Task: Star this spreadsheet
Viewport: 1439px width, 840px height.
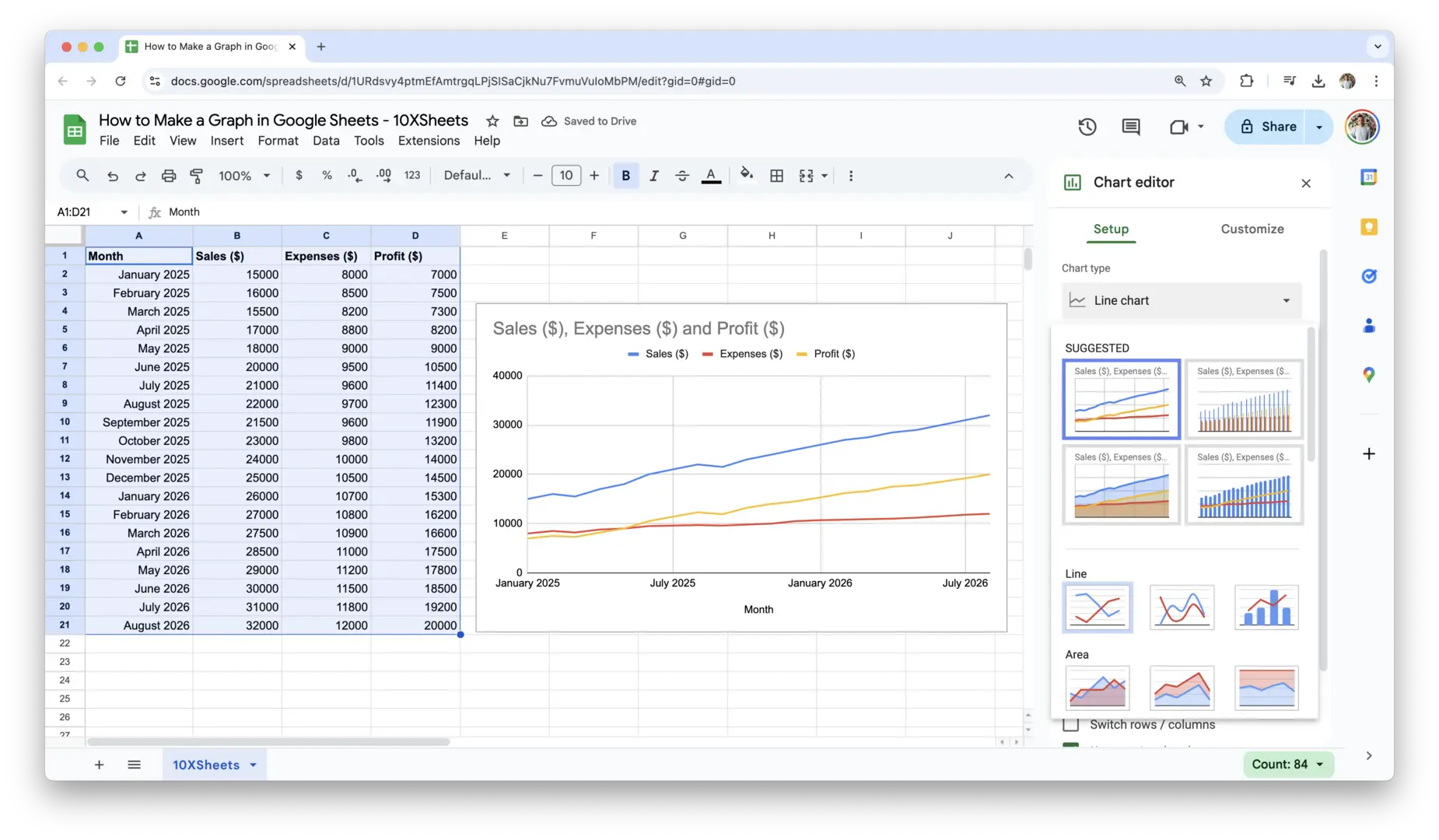Action: pyautogui.click(x=492, y=121)
